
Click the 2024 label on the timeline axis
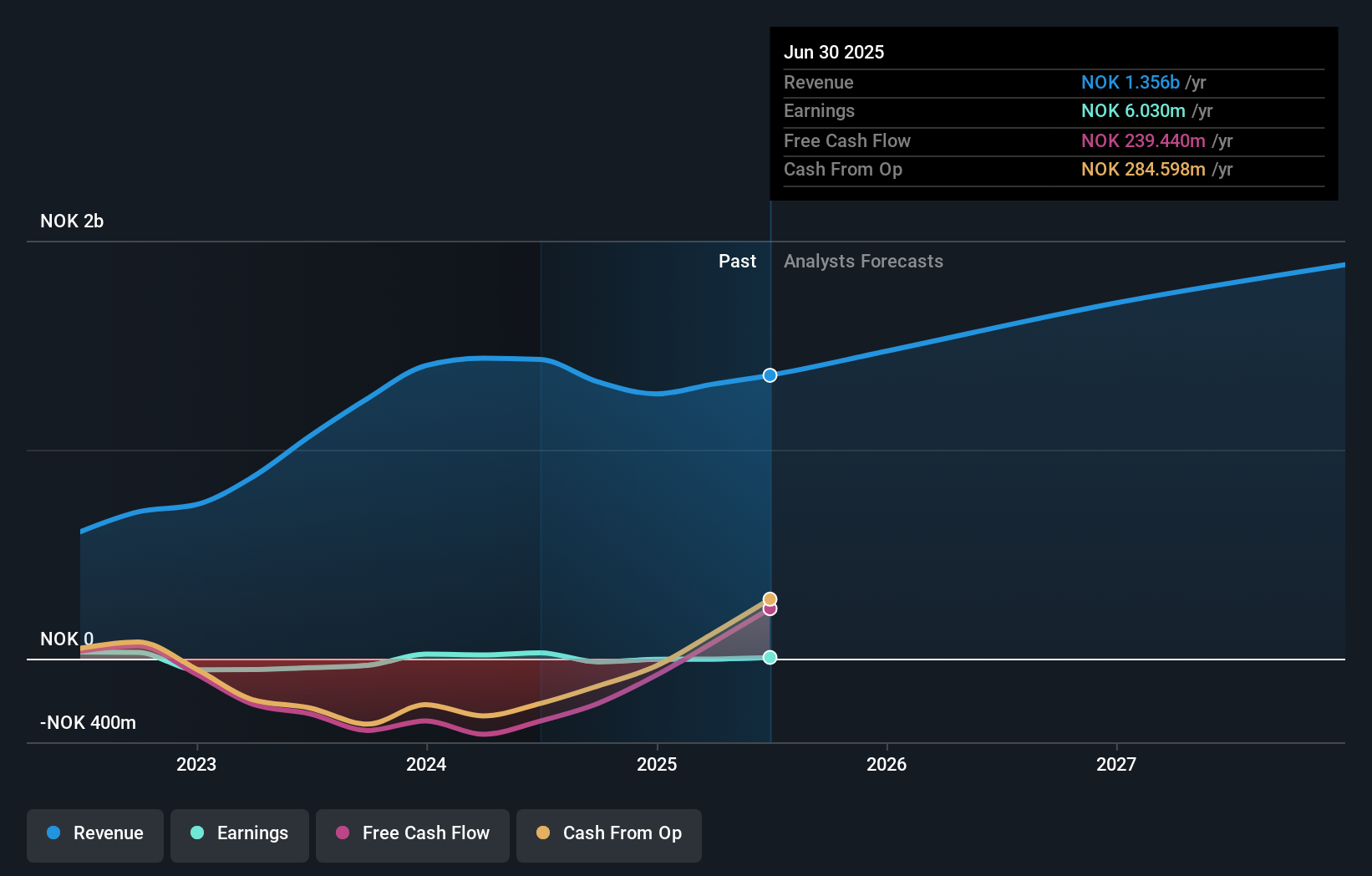[426, 763]
